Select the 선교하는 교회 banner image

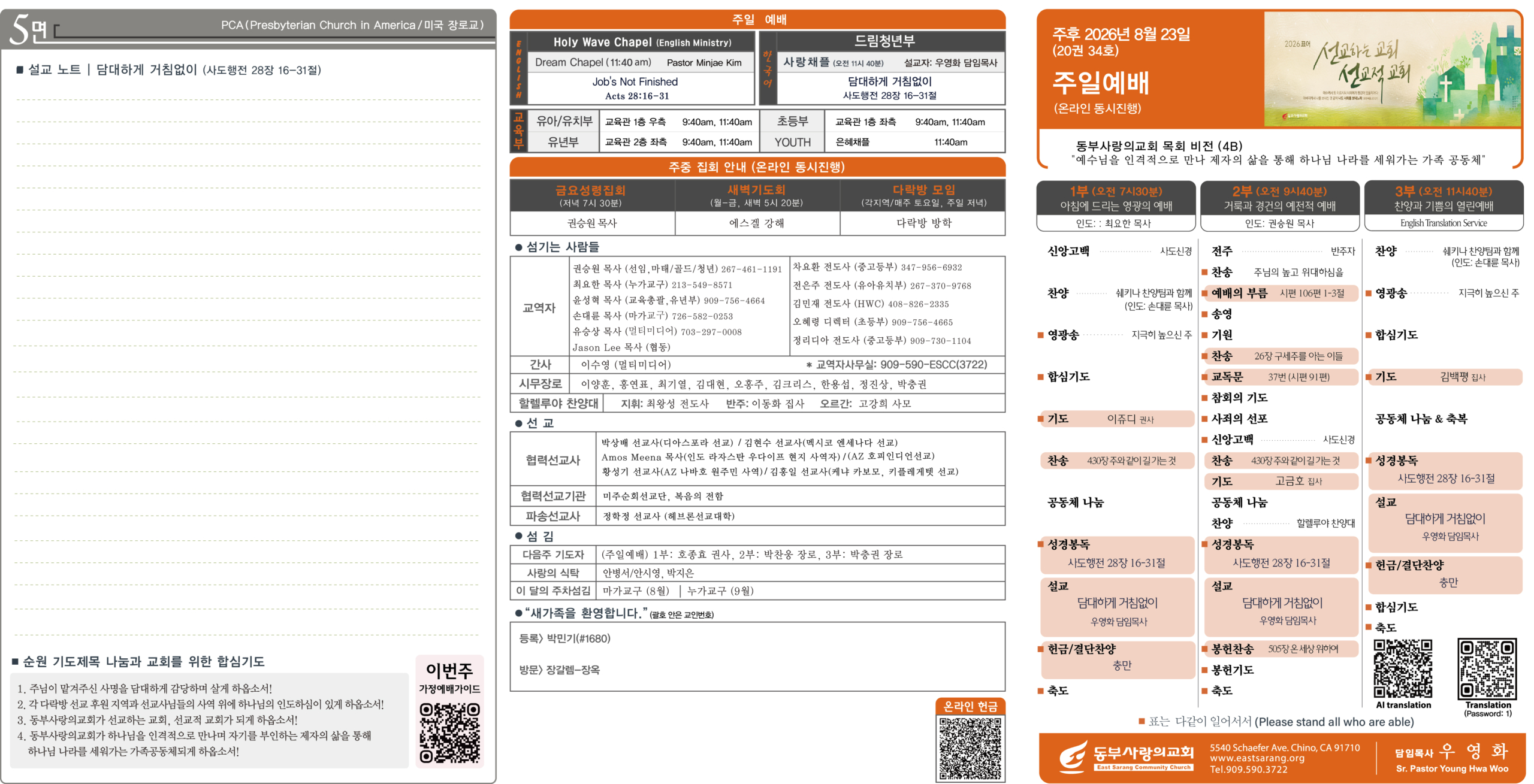[1392, 69]
